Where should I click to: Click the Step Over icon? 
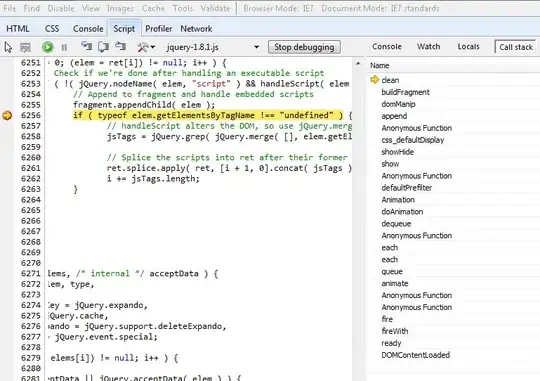coord(103,47)
